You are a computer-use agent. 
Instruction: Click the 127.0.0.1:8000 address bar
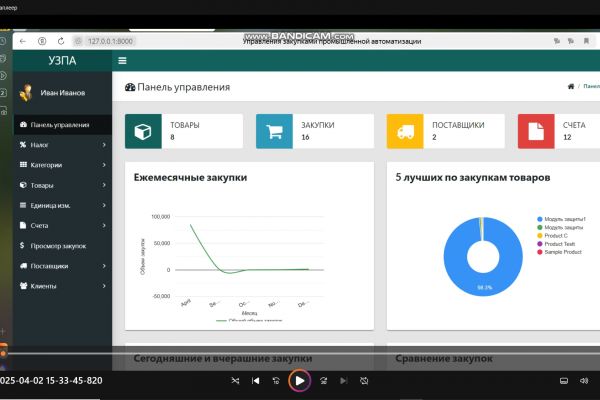pos(110,41)
